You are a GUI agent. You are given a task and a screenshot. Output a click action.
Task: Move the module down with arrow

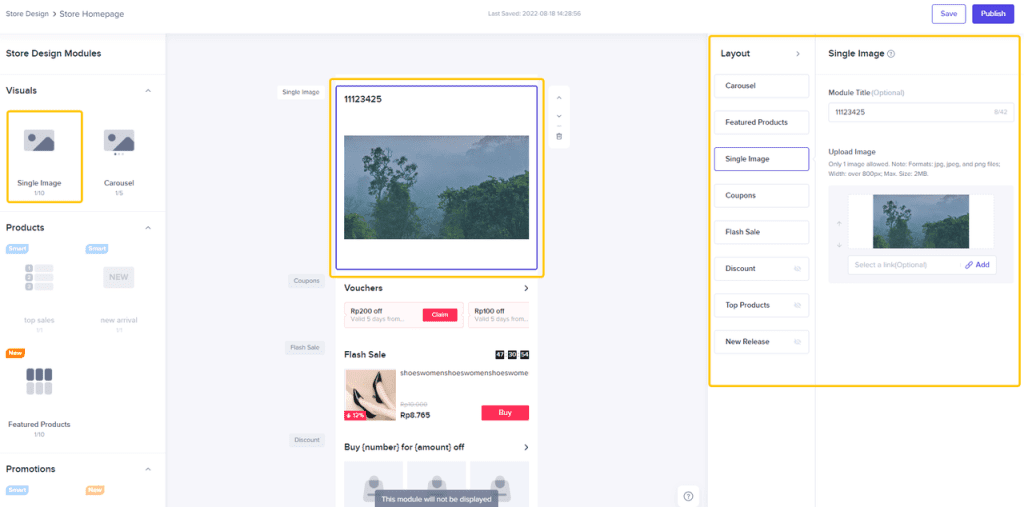tap(558, 116)
